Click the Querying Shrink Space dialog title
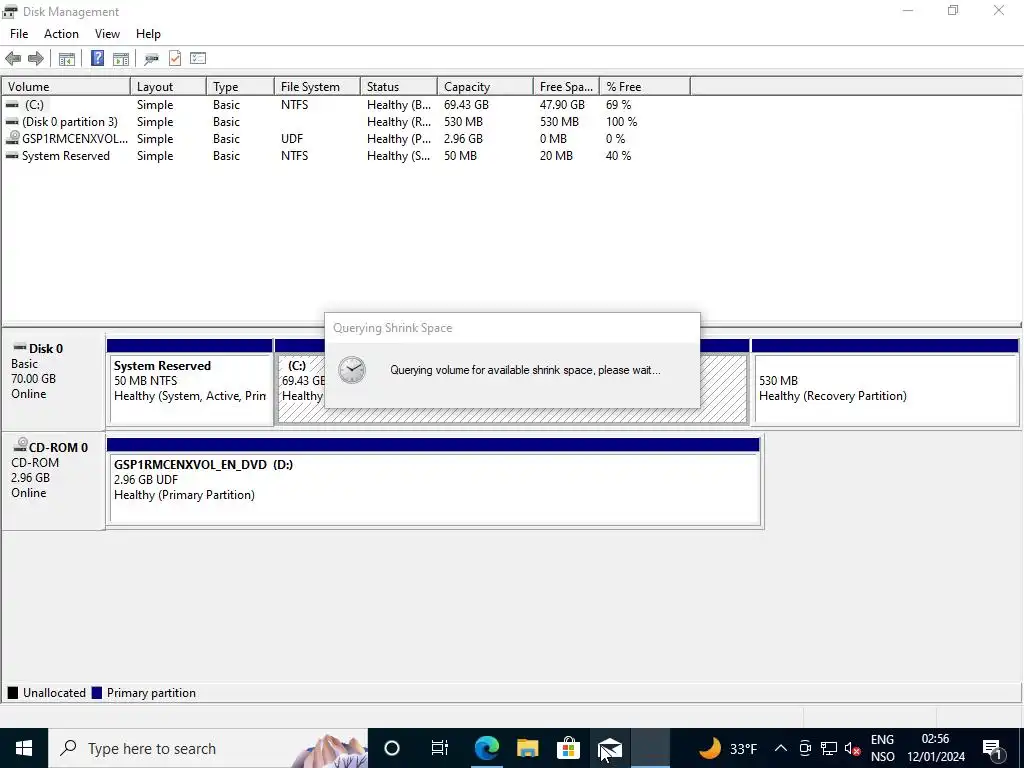This screenshot has width=1024, height=768. [x=392, y=328]
